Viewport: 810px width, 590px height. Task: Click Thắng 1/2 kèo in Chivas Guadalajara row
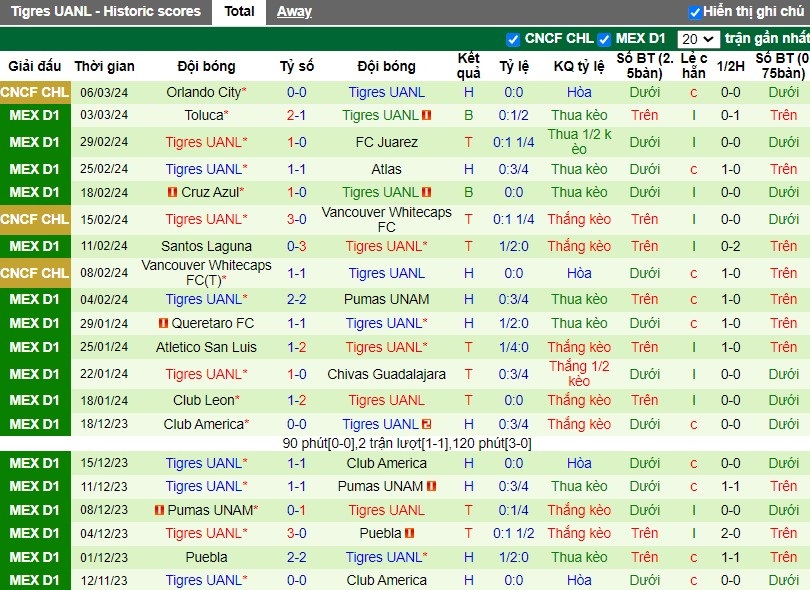click(x=579, y=374)
